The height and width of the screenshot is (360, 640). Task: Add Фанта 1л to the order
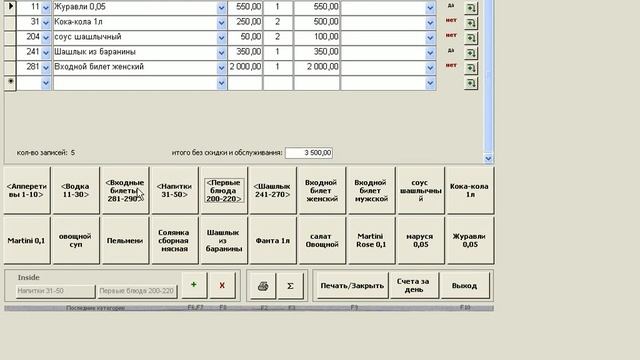(x=273, y=240)
